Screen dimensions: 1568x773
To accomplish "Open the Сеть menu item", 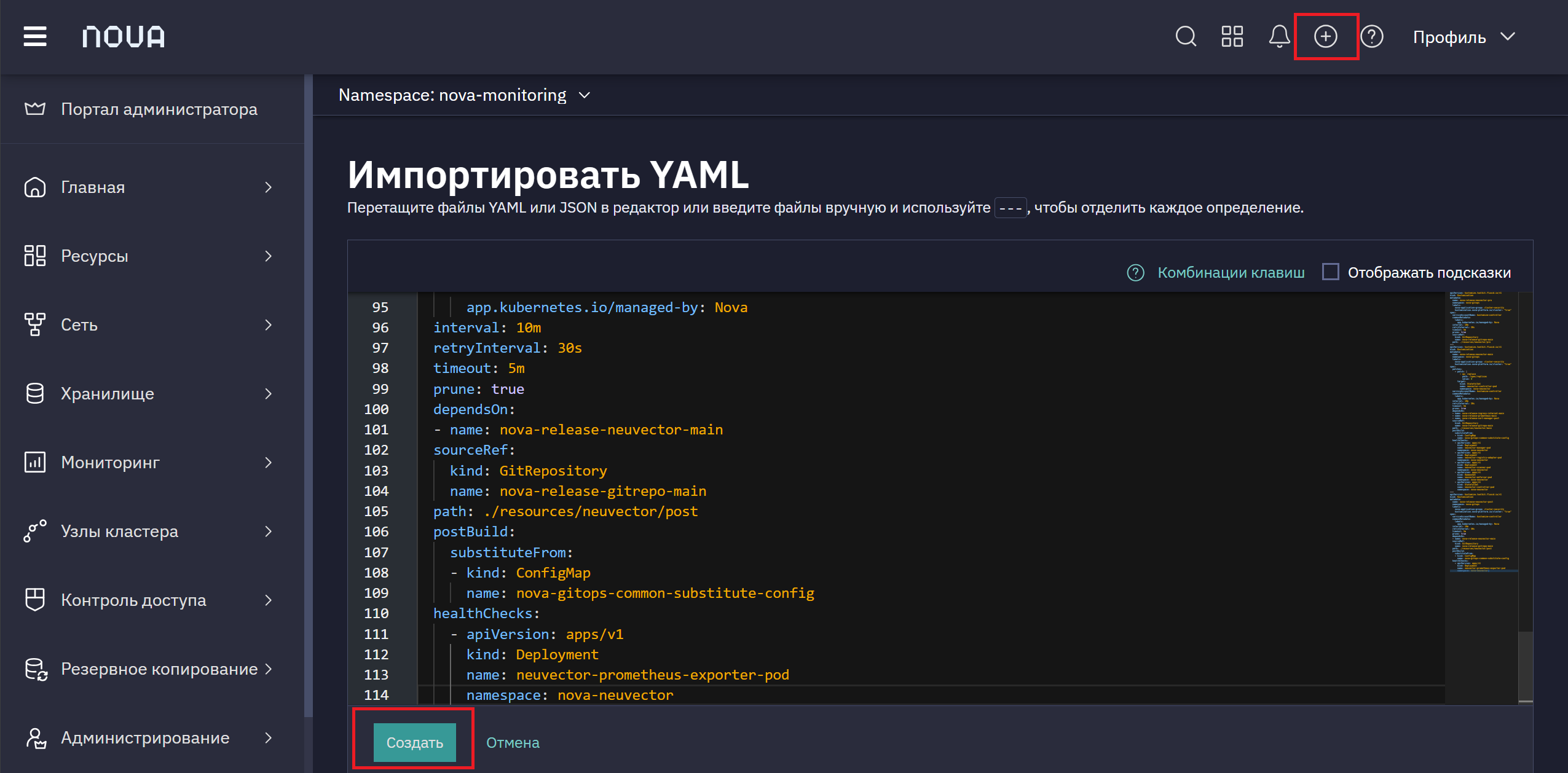I will [152, 324].
